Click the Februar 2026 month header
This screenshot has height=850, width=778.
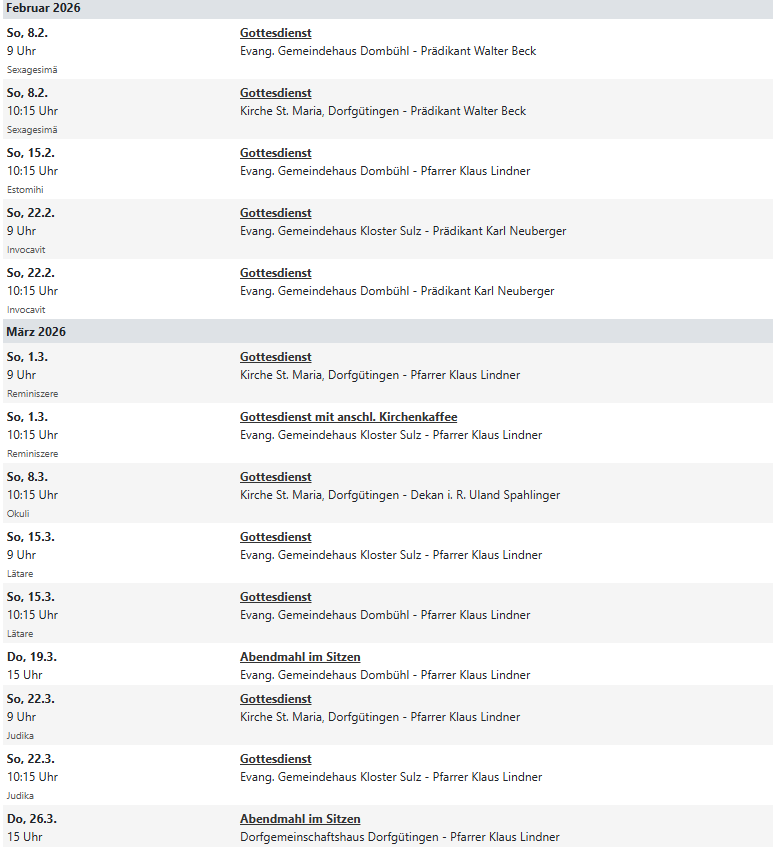[43, 8]
